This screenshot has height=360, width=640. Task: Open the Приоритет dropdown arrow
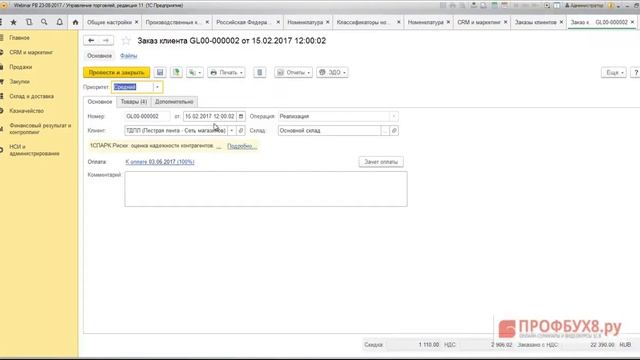[157, 87]
